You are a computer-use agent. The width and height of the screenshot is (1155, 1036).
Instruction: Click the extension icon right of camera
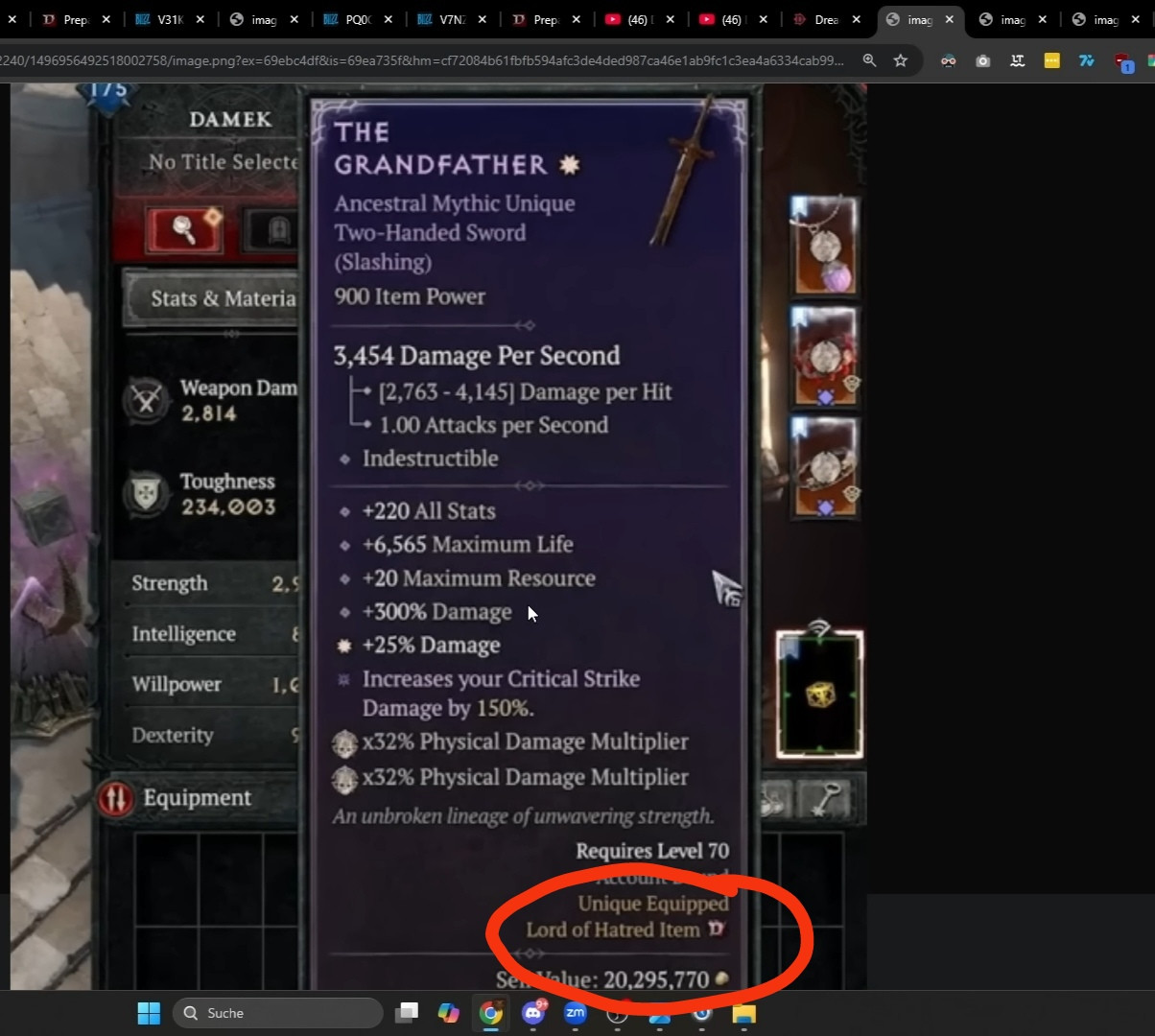click(x=1017, y=60)
